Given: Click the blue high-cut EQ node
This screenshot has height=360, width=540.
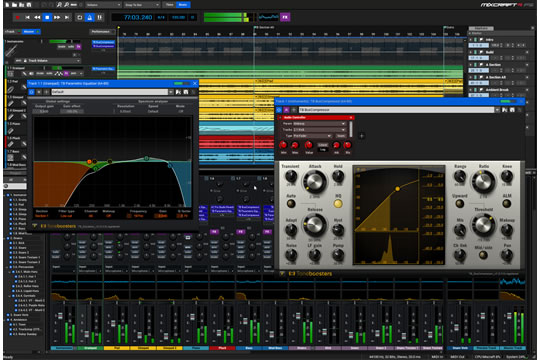Looking at the screenshot, I should tap(169, 166).
